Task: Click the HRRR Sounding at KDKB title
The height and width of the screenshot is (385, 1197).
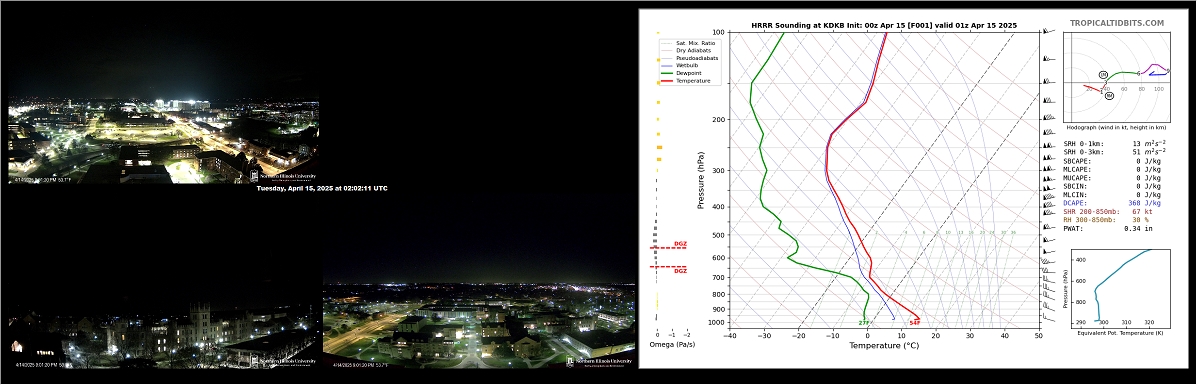Action: click(884, 25)
